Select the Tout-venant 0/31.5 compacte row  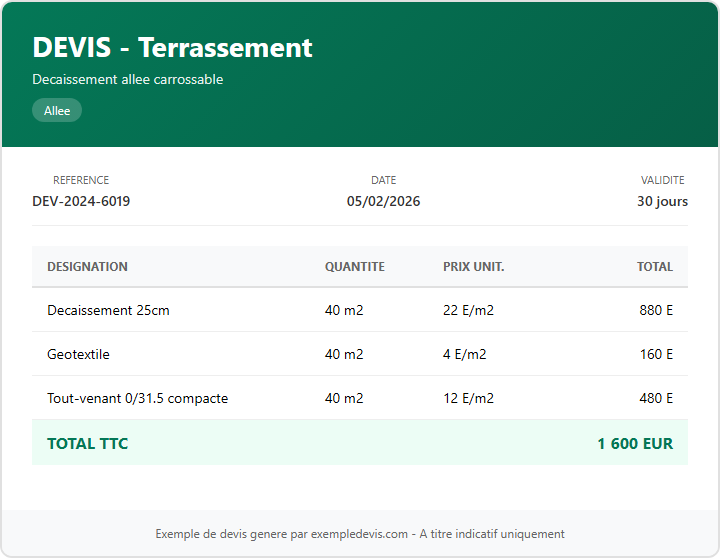pyautogui.click(x=137, y=398)
